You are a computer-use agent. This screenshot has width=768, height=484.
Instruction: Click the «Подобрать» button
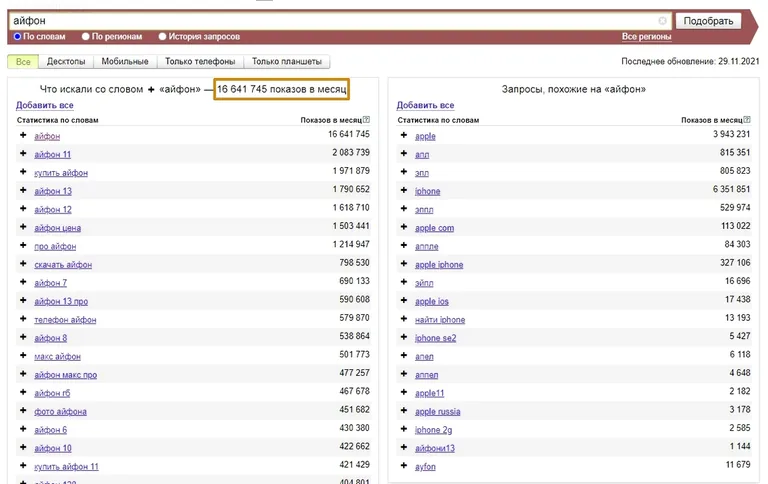pos(708,21)
